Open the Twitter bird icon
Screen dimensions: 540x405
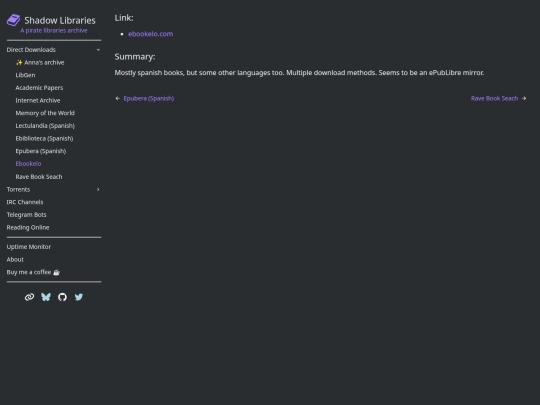coord(79,297)
